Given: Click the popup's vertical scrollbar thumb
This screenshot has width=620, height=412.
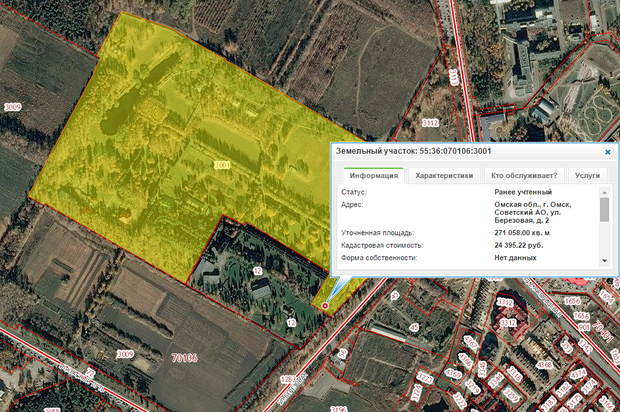Looking at the screenshot, I should coord(604,209).
